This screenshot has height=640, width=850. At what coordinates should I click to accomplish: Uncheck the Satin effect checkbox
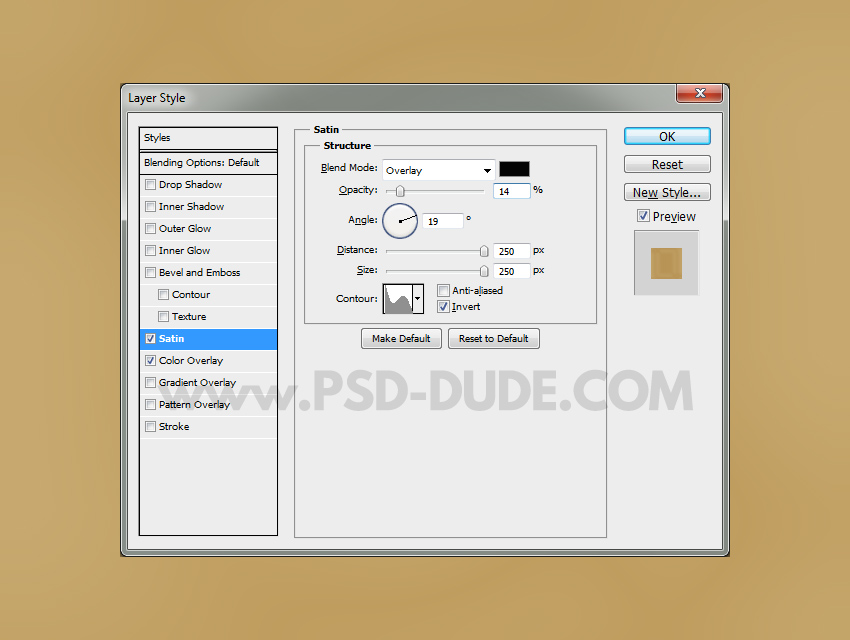[151, 339]
